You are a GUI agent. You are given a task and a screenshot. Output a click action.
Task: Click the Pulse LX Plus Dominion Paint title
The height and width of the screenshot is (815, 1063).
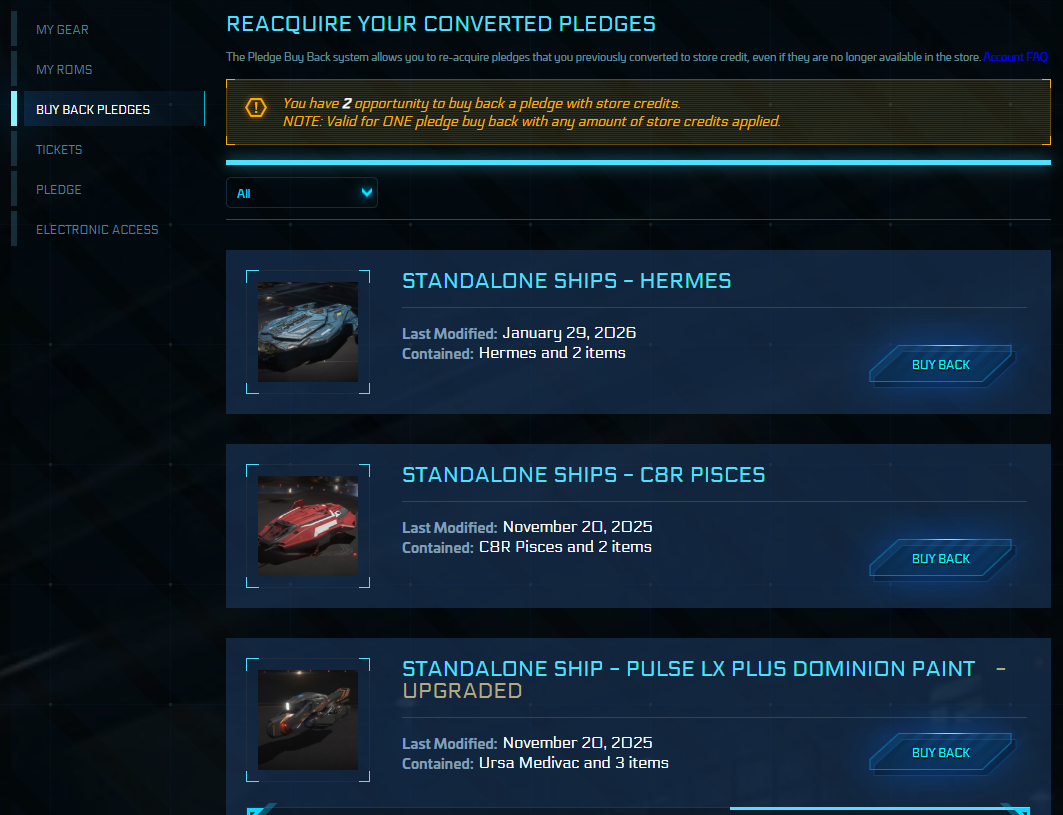688,669
